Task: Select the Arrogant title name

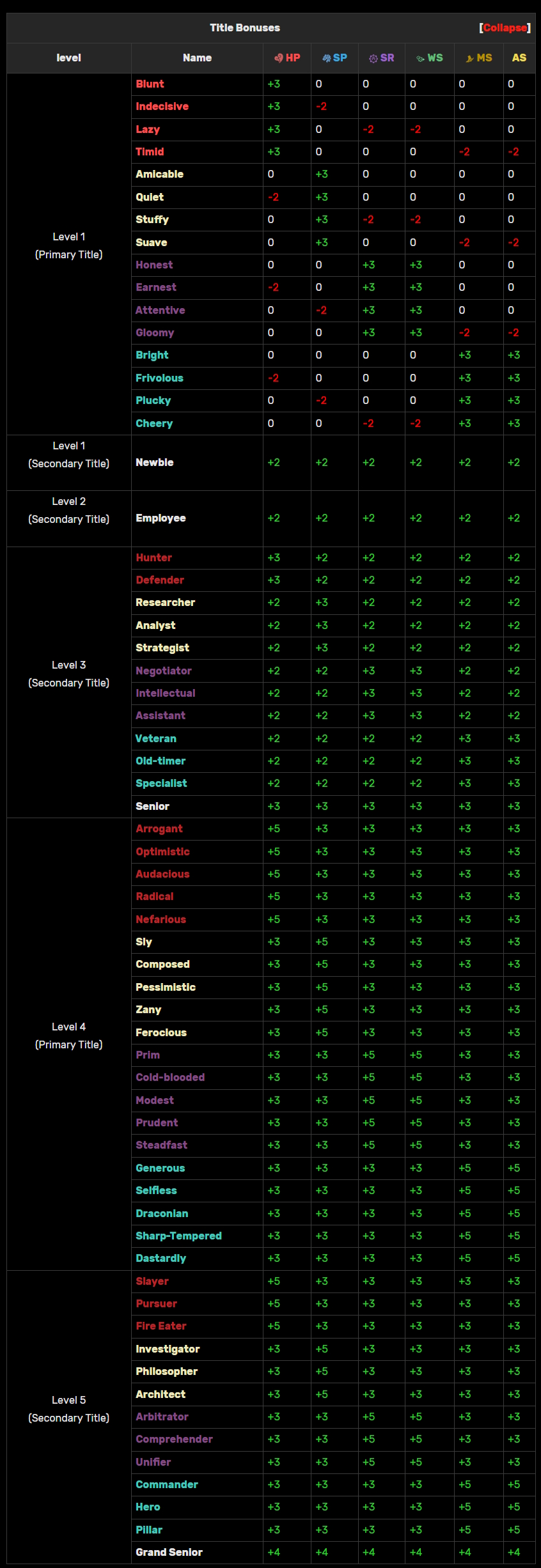Action: tap(159, 829)
